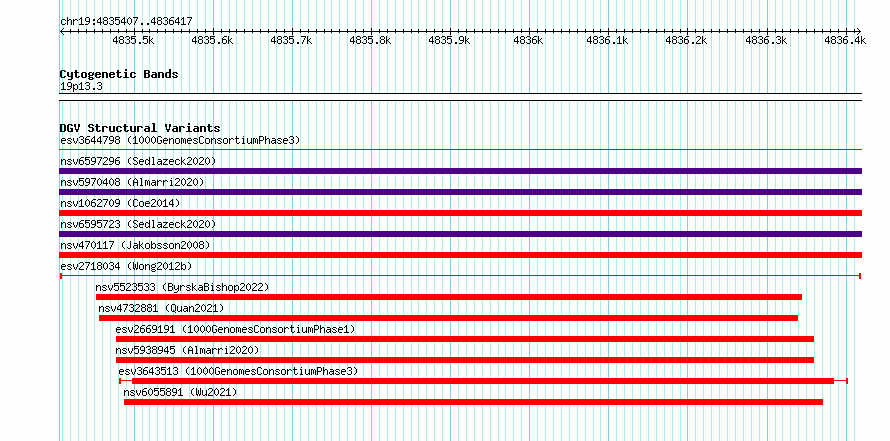Click the red esv2669191 variant bar
This screenshot has width=890, height=441.
point(465,339)
